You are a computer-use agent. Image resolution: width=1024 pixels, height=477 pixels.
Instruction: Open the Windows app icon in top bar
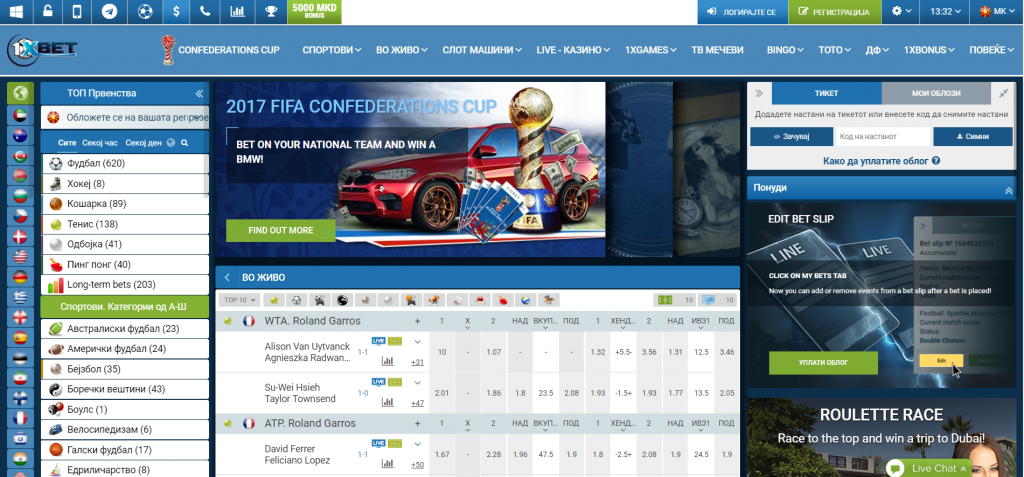coord(16,12)
